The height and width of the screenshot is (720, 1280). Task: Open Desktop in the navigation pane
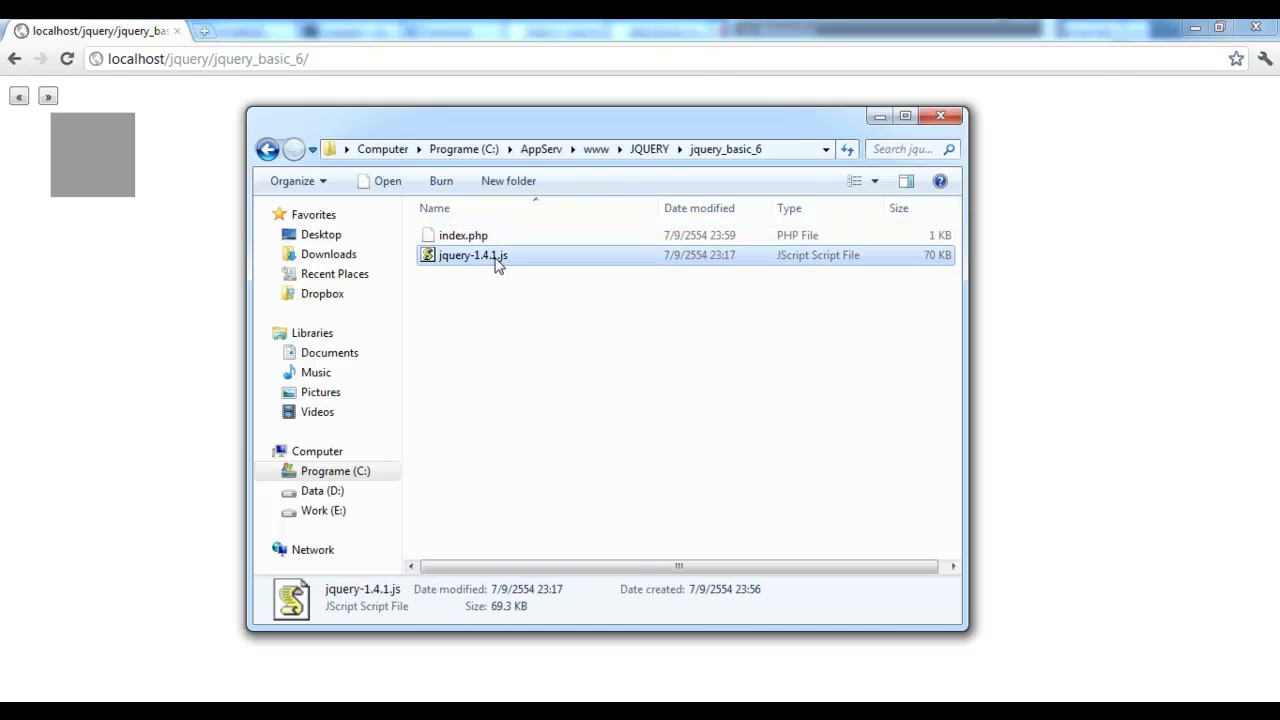pos(320,235)
